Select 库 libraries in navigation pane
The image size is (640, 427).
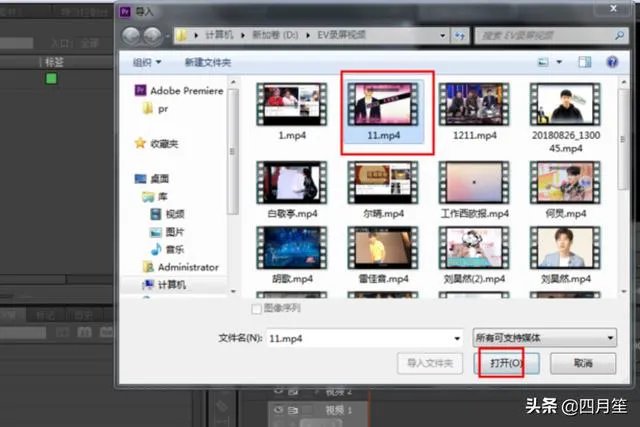(x=155, y=196)
